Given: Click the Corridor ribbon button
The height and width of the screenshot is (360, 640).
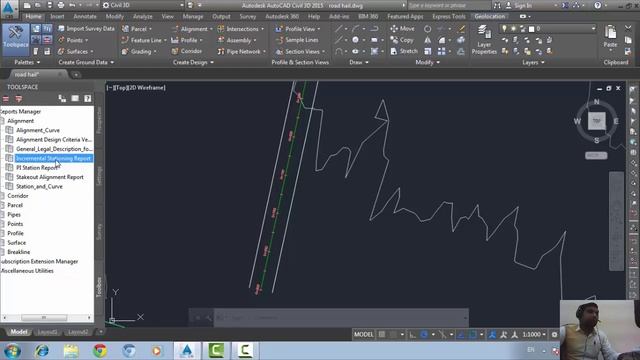Looking at the screenshot, I should tap(187, 51).
